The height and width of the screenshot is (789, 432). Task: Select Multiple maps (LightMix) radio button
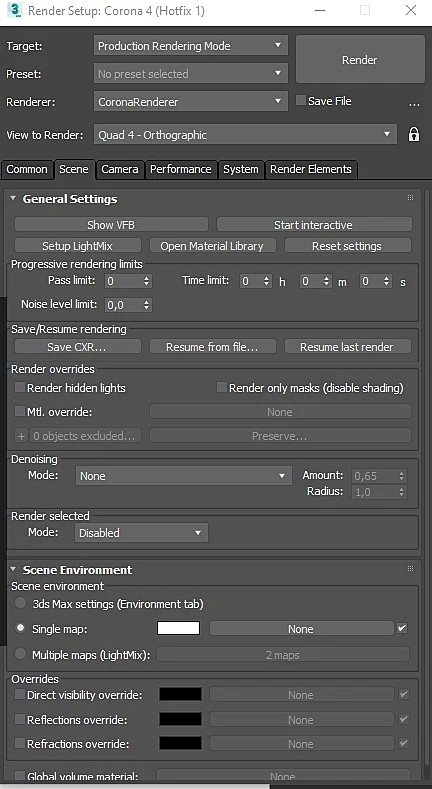[x=21, y=654]
